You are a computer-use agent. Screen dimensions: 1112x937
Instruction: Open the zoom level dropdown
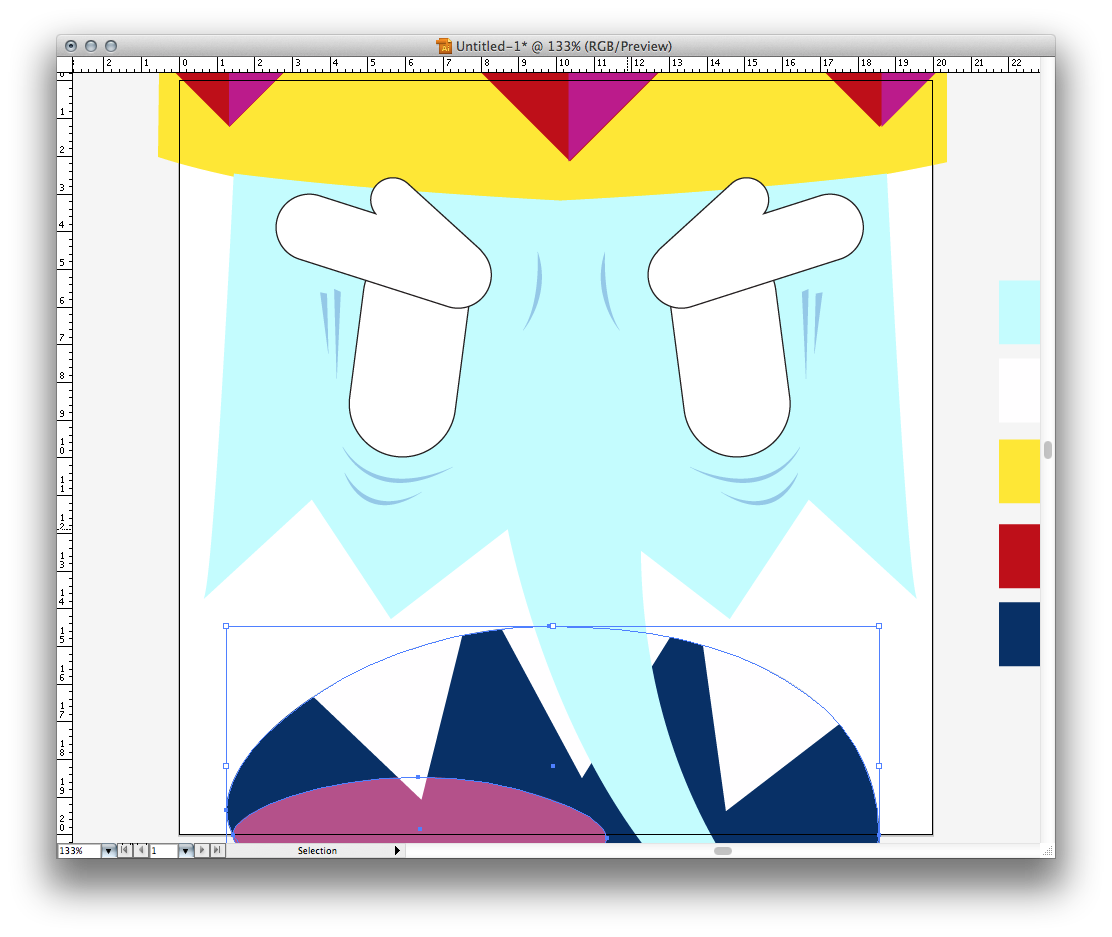pyautogui.click(x=108, y=851)
